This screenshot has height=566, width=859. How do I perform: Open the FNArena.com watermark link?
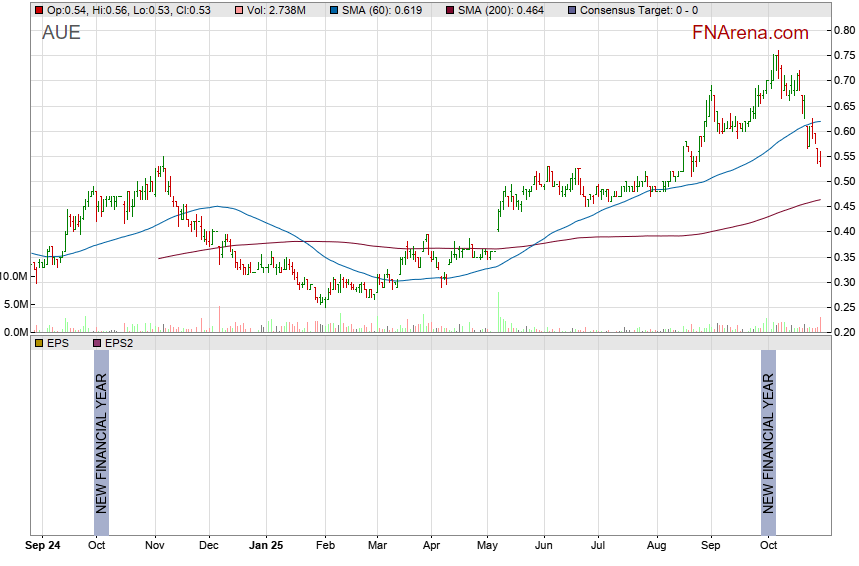pyautogui.click(x=750, y=33)
